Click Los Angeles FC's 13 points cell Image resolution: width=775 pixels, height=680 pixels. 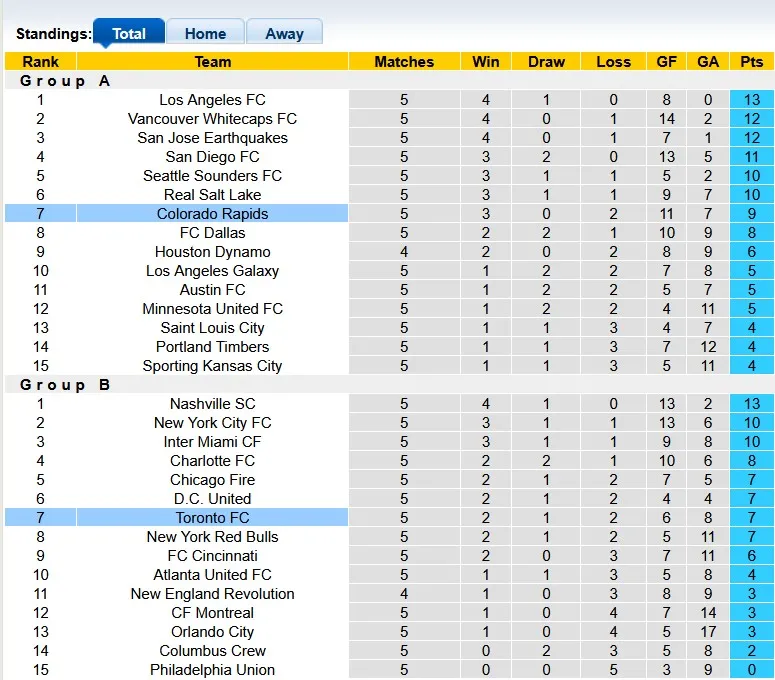[751, 100]
